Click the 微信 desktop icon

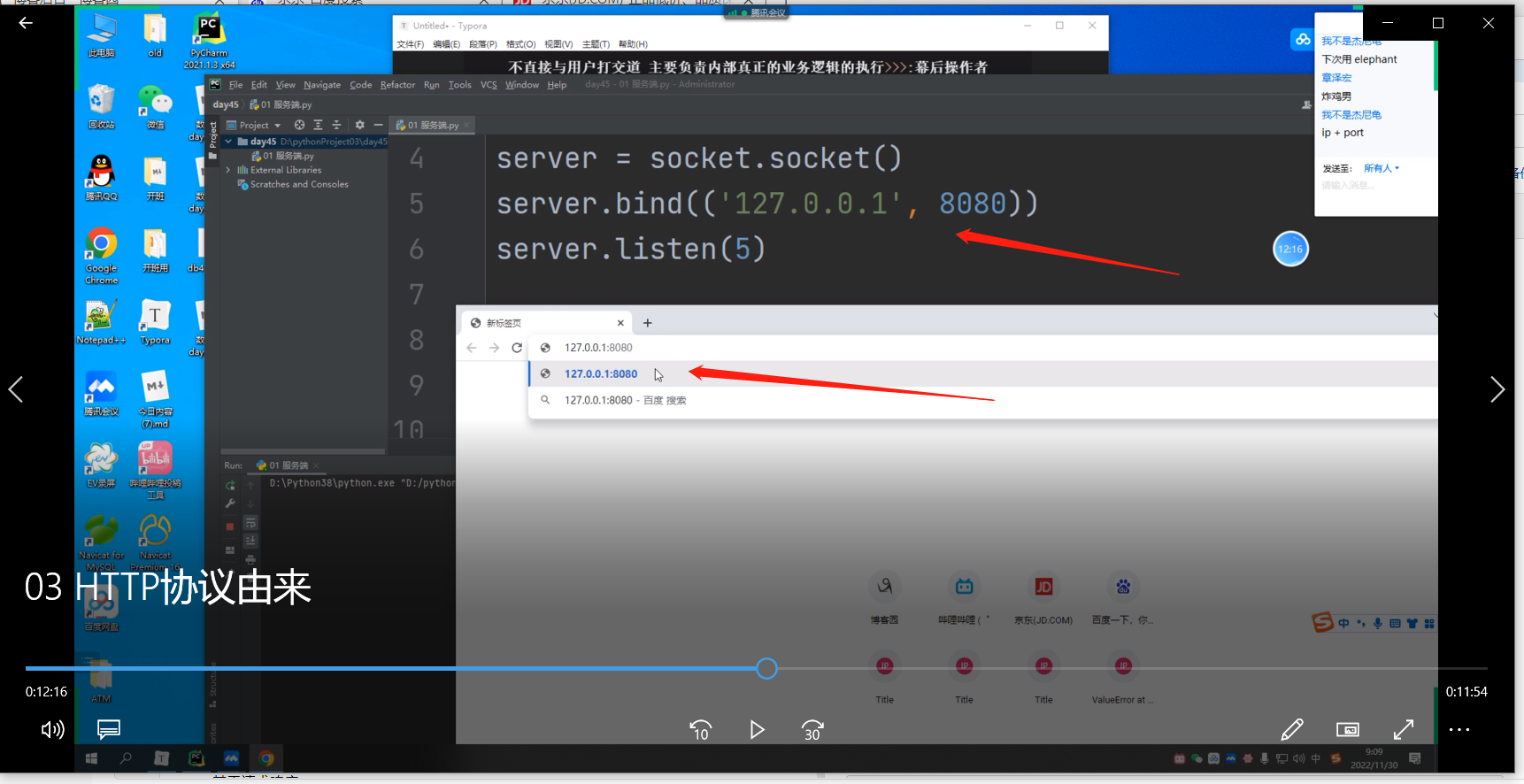[155, 107]
